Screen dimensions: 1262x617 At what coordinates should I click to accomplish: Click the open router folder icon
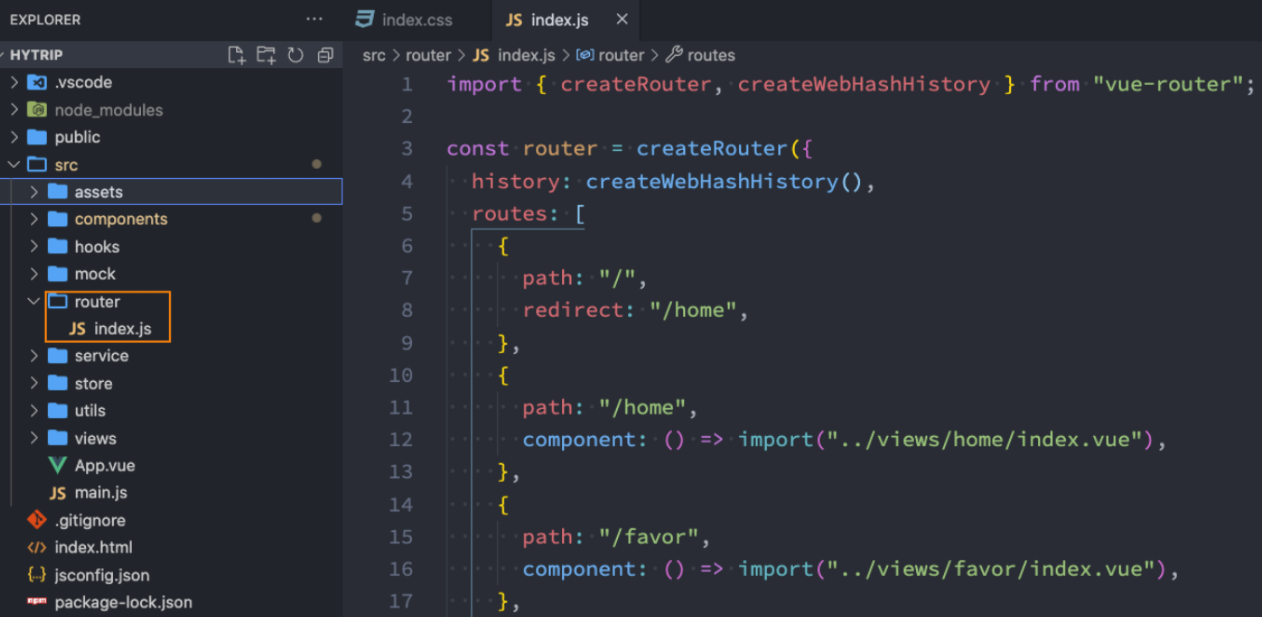[x=57, y=301]
